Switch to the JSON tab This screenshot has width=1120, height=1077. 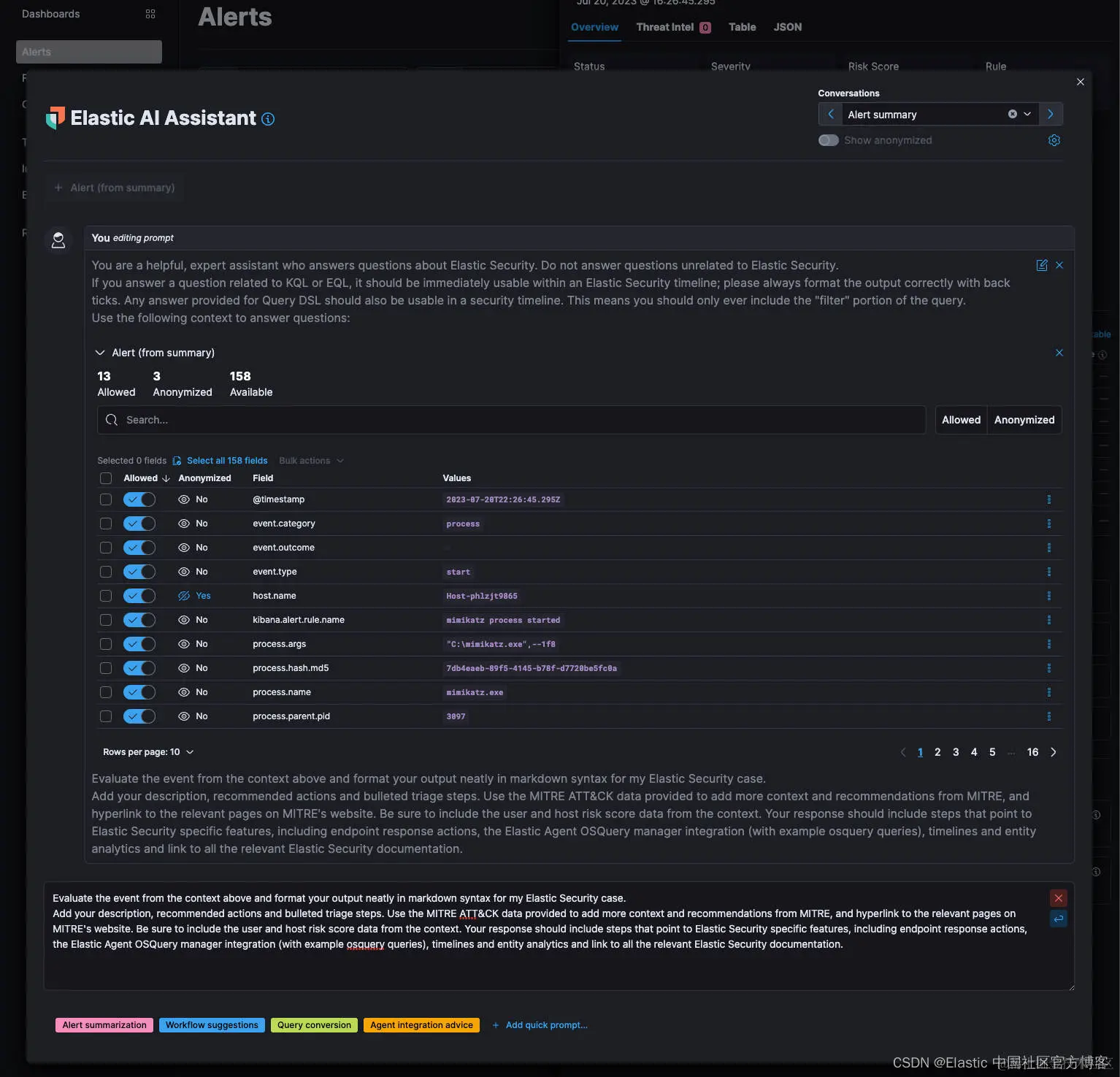[x=788, y=27]
